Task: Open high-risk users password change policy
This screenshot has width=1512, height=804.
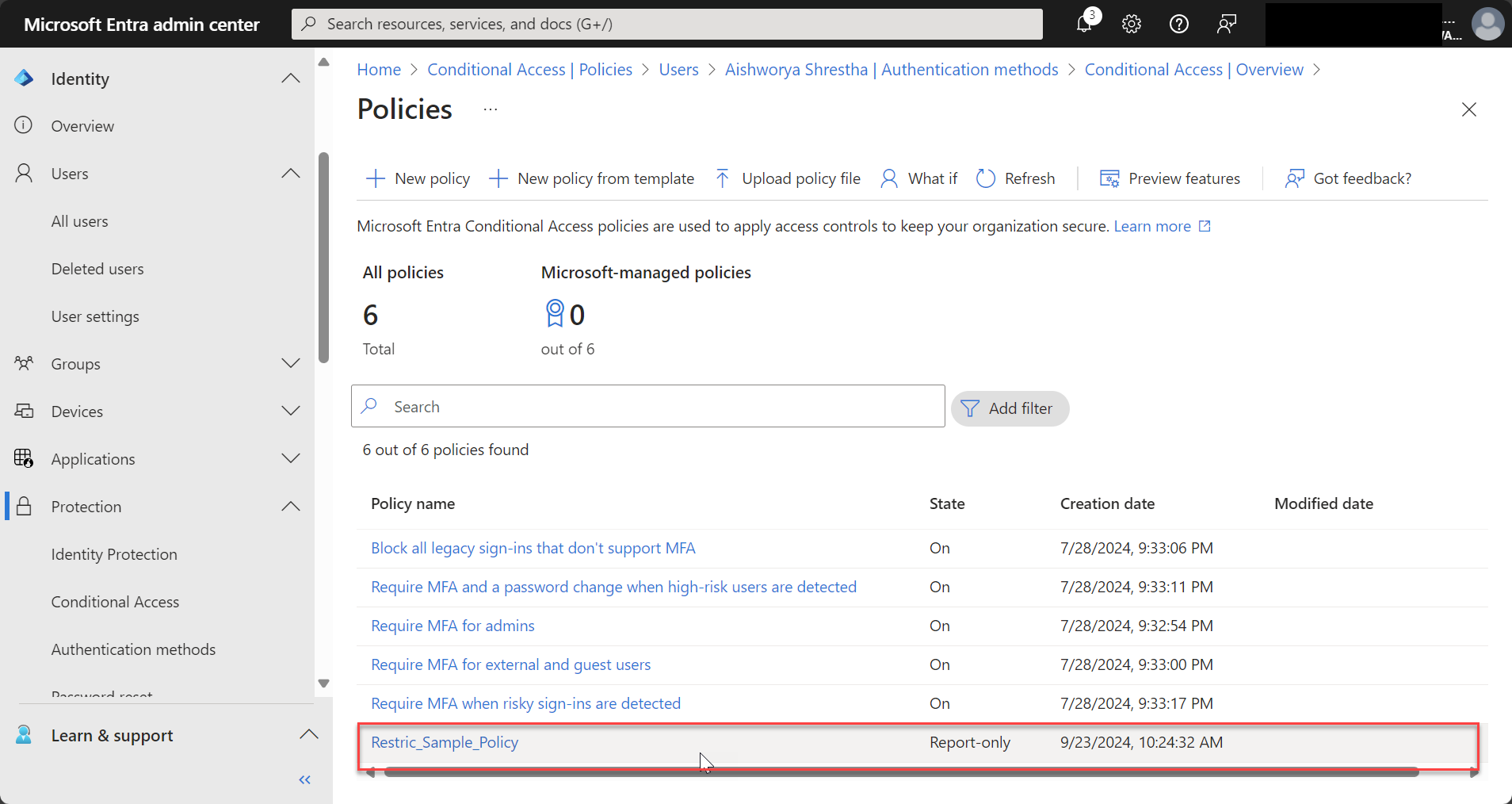Action: coord(614,587)
